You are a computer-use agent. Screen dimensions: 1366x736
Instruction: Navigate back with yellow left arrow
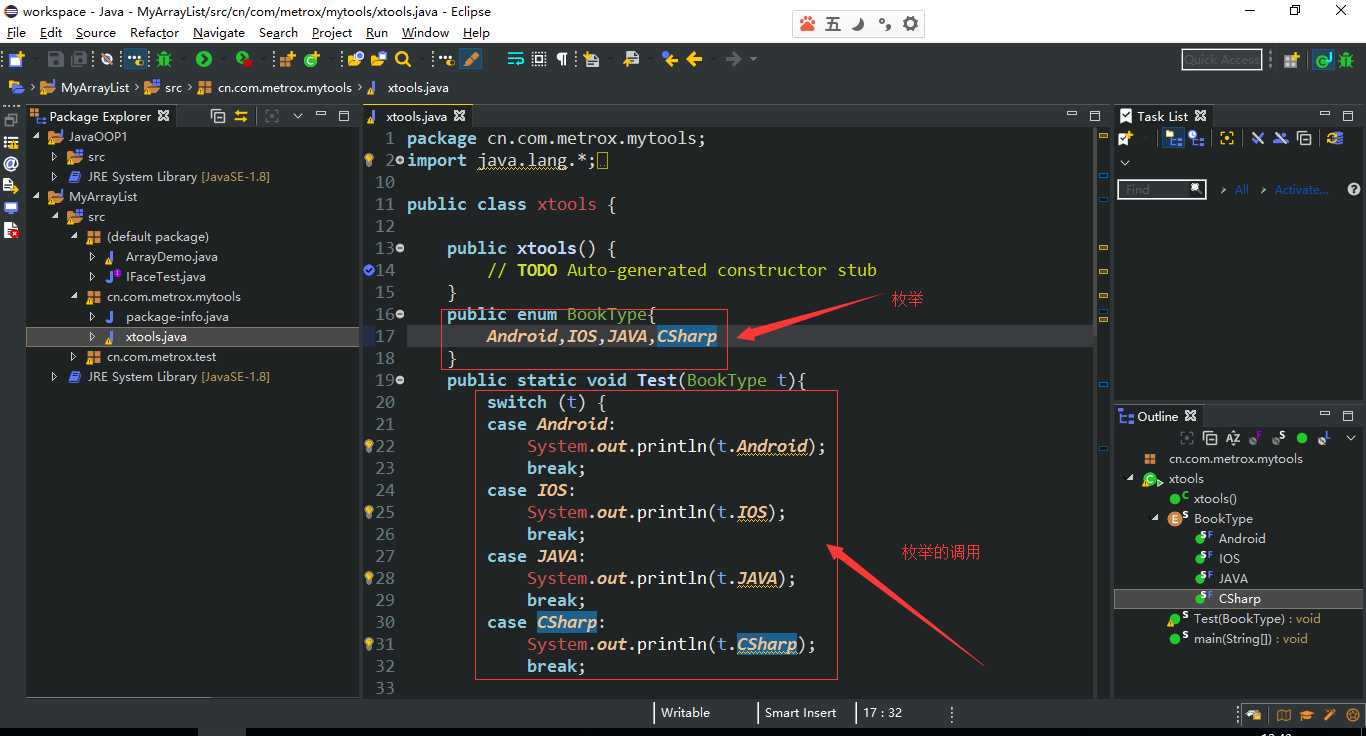point(694,60)
